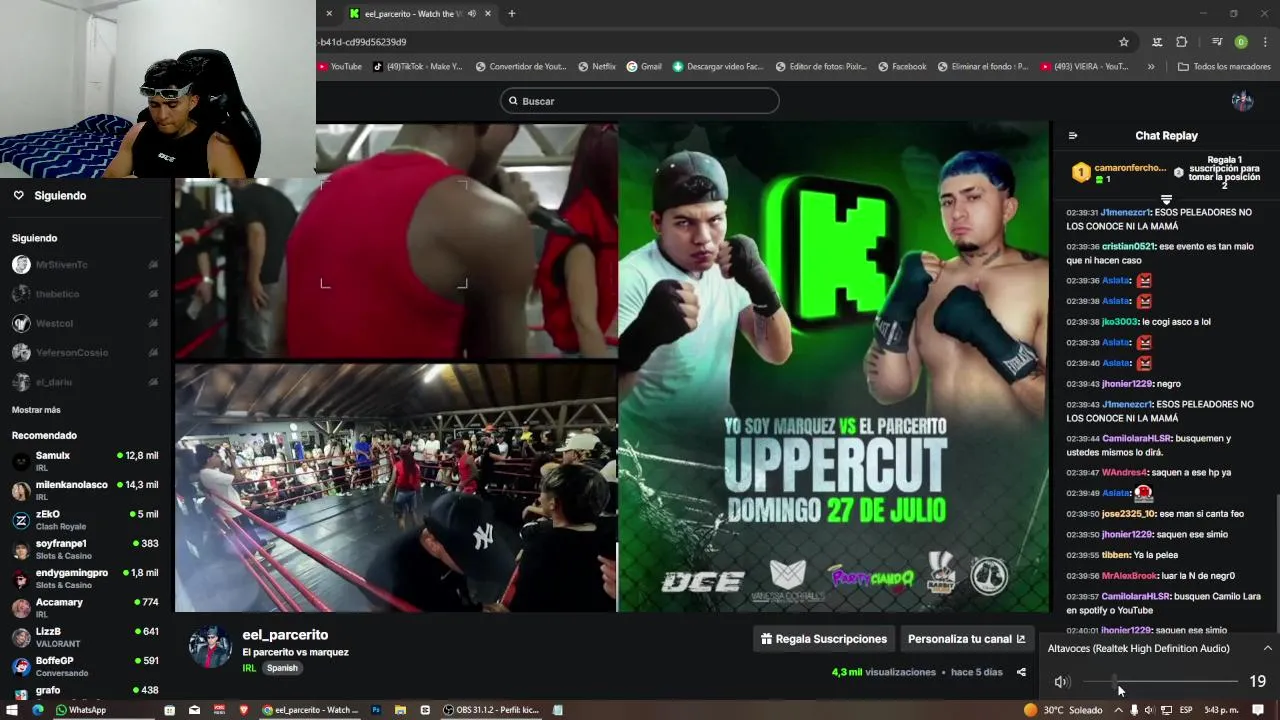Open Photoshop from the taskbar
1280x720 pixels.
click(376, 710)
